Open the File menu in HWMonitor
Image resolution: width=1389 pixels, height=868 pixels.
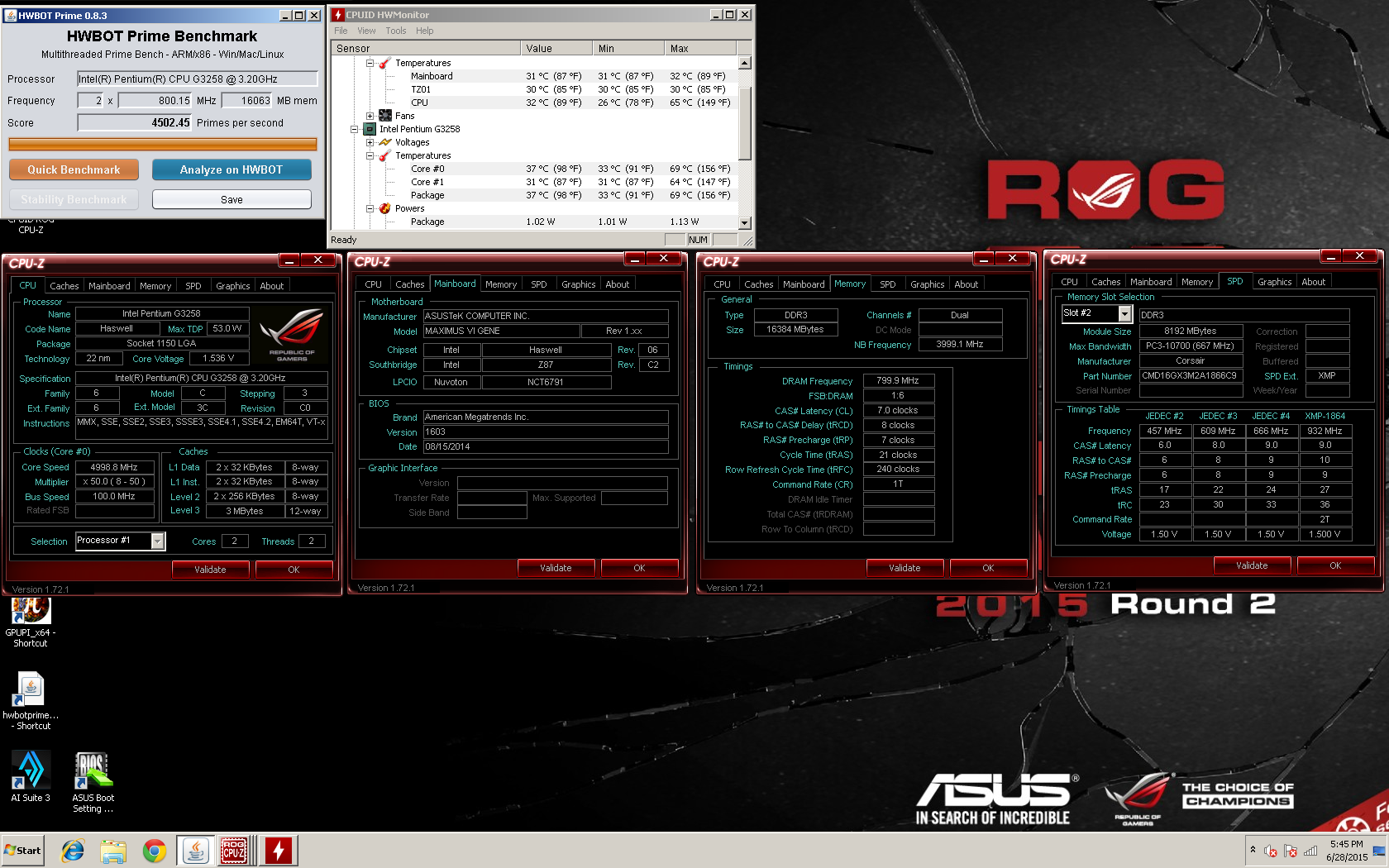341,31
